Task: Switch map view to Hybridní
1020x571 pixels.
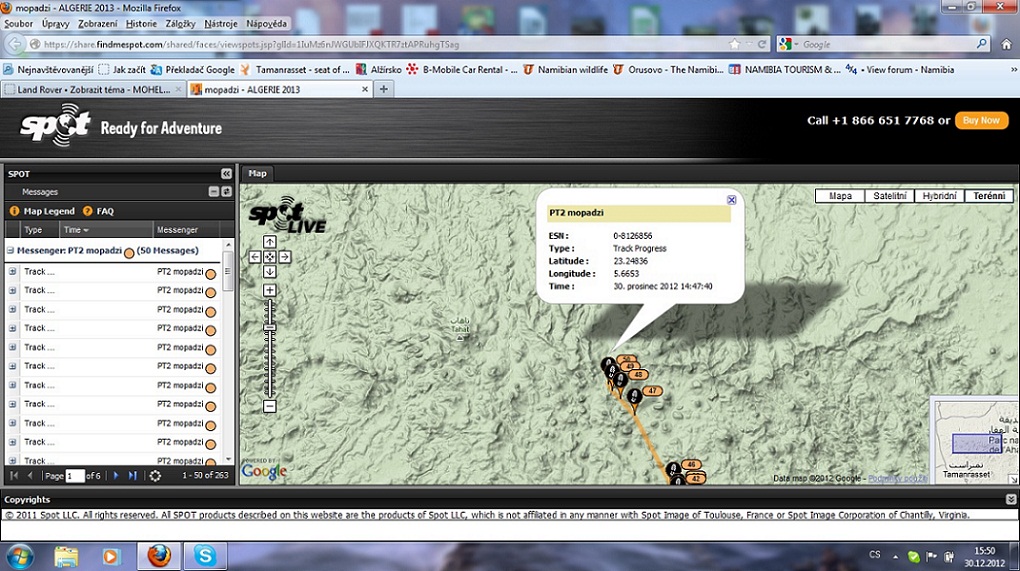Action: 939,196
